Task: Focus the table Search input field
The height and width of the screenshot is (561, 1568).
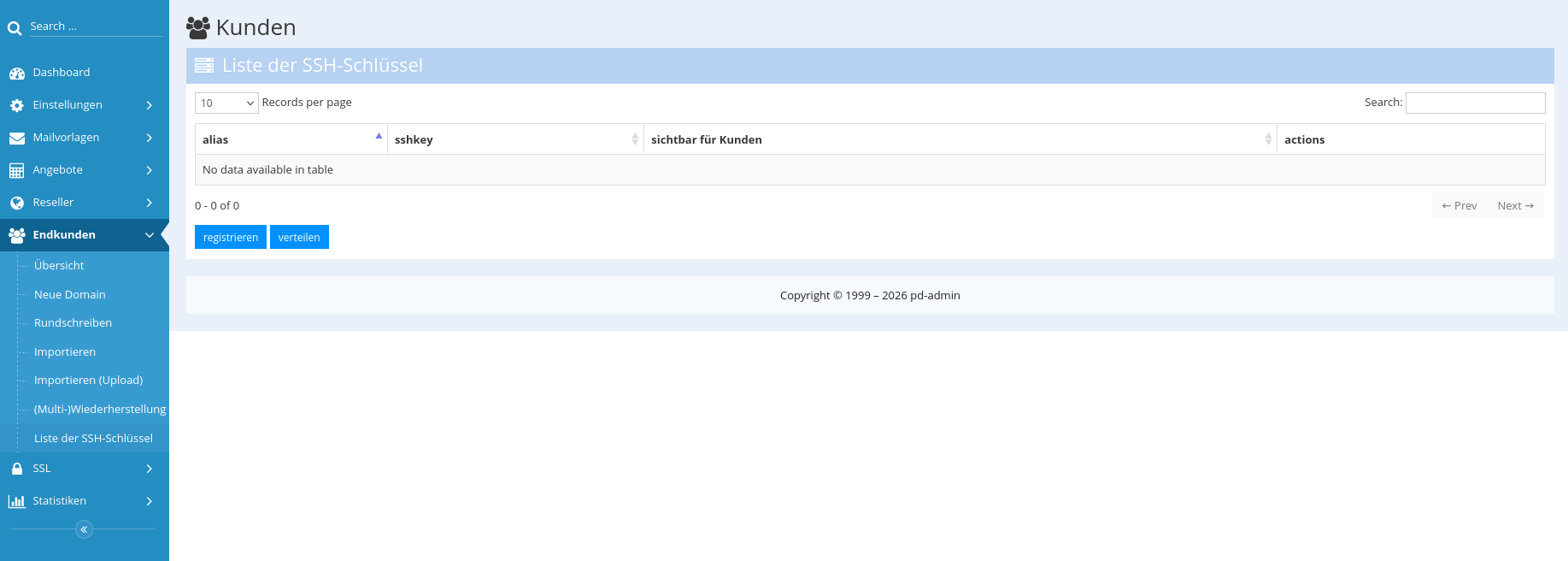Action: click(x=1475, y=103)
